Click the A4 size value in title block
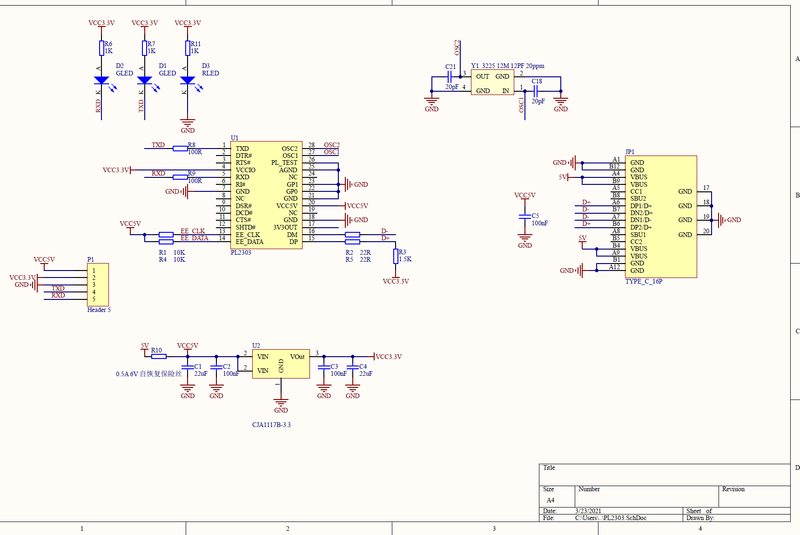 (551, 500)
